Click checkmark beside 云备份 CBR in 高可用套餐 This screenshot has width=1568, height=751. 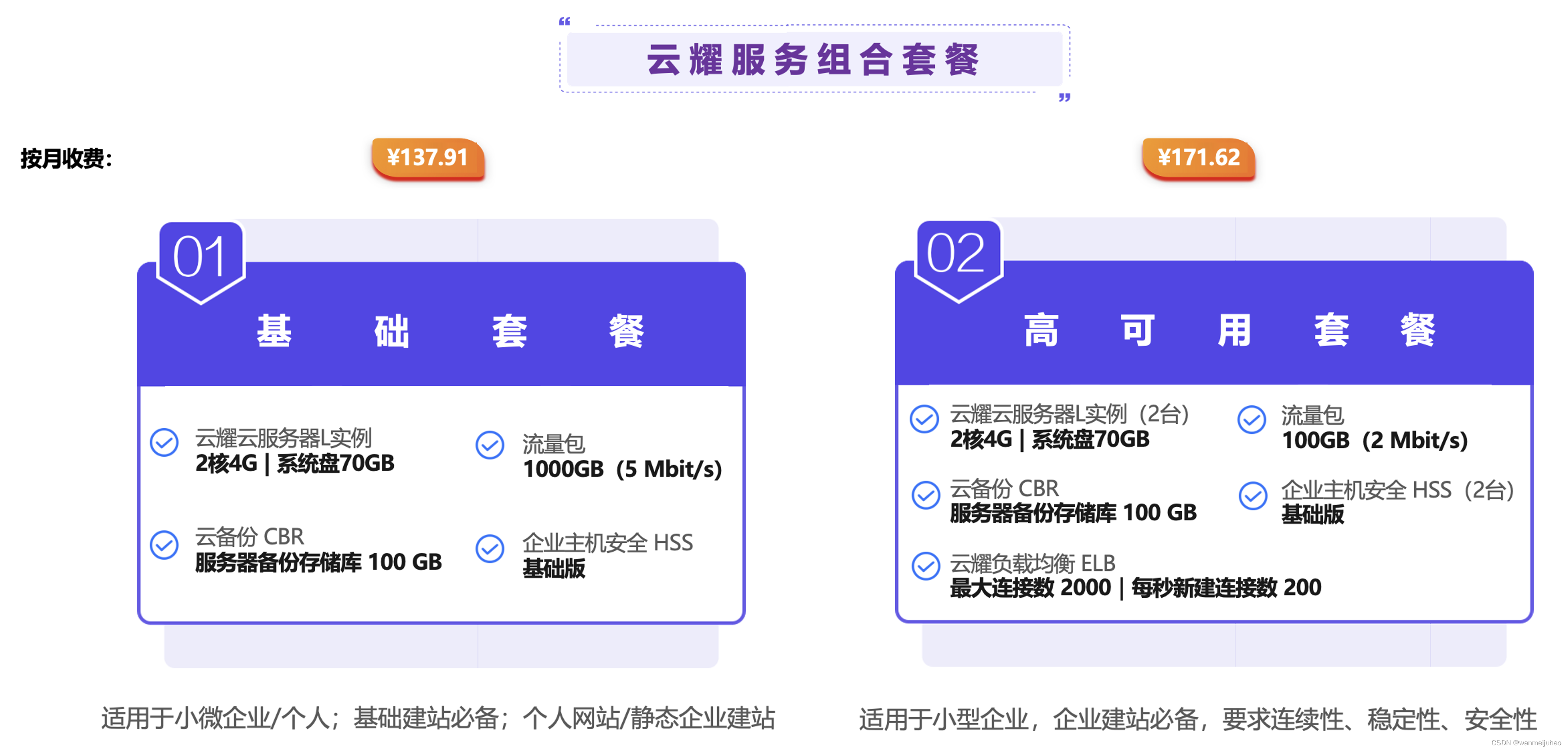click(x=926, y=495)
